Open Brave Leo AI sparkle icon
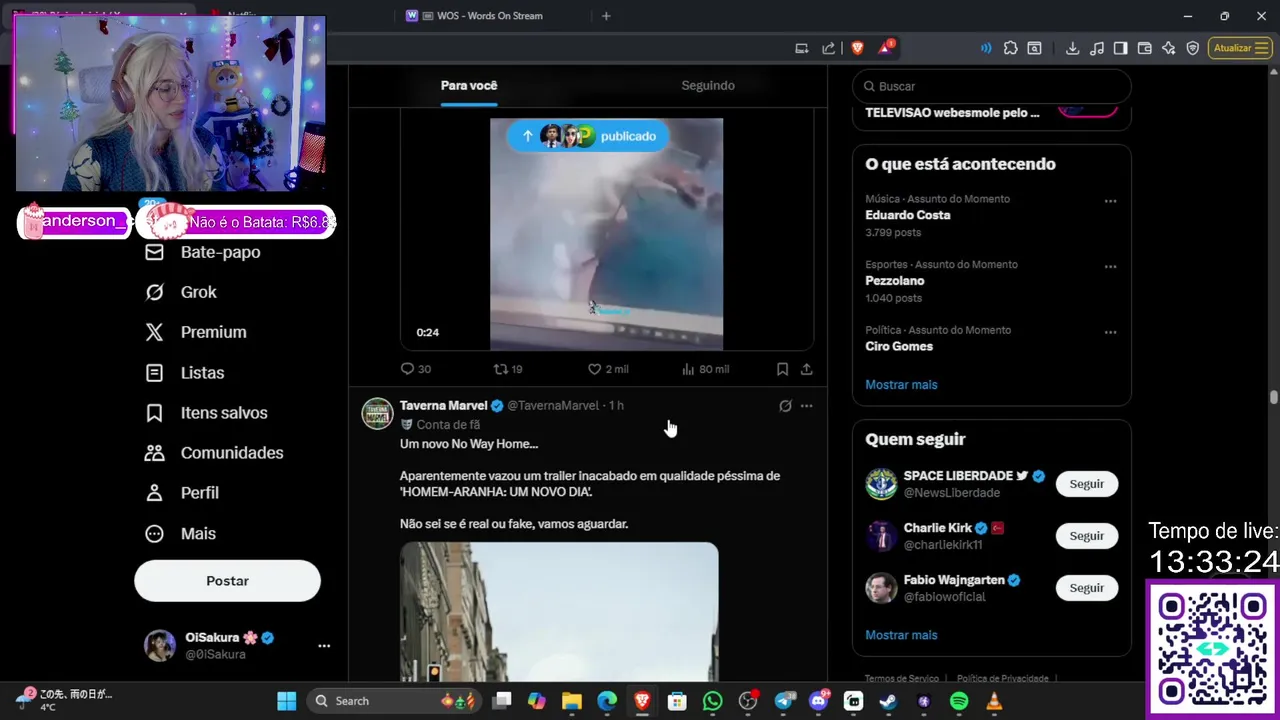Image resolution: width=1280 pixels, height=720 pixels. 1168,48
